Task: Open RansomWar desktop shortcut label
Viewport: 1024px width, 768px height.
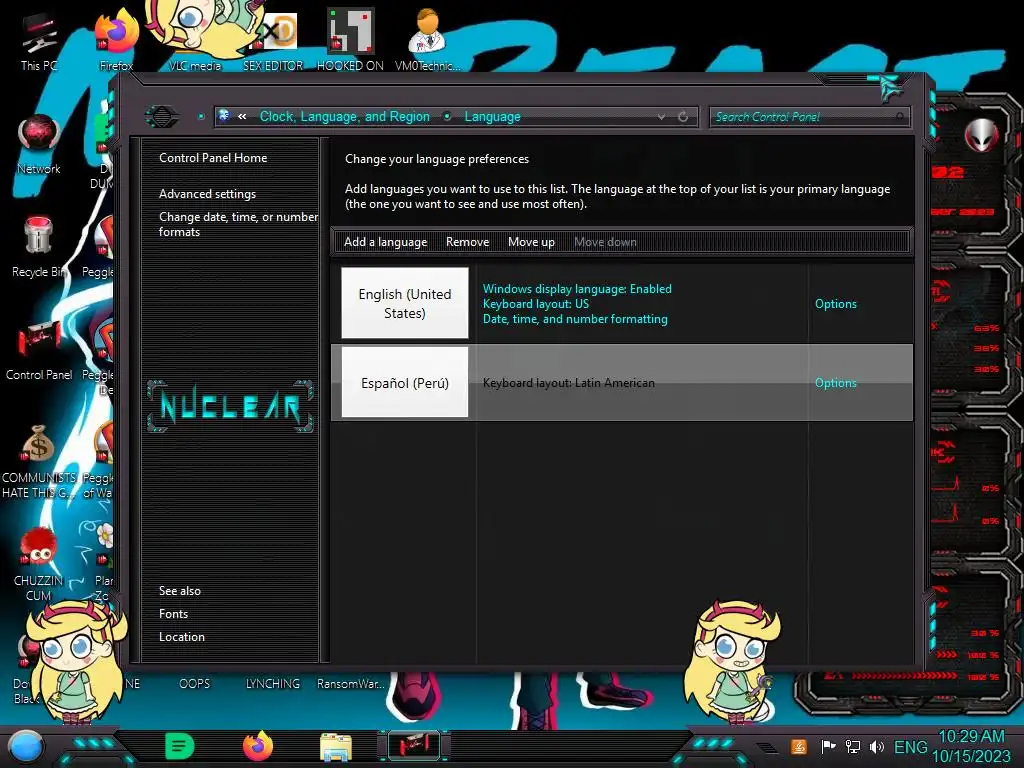Action: point(351,684)
